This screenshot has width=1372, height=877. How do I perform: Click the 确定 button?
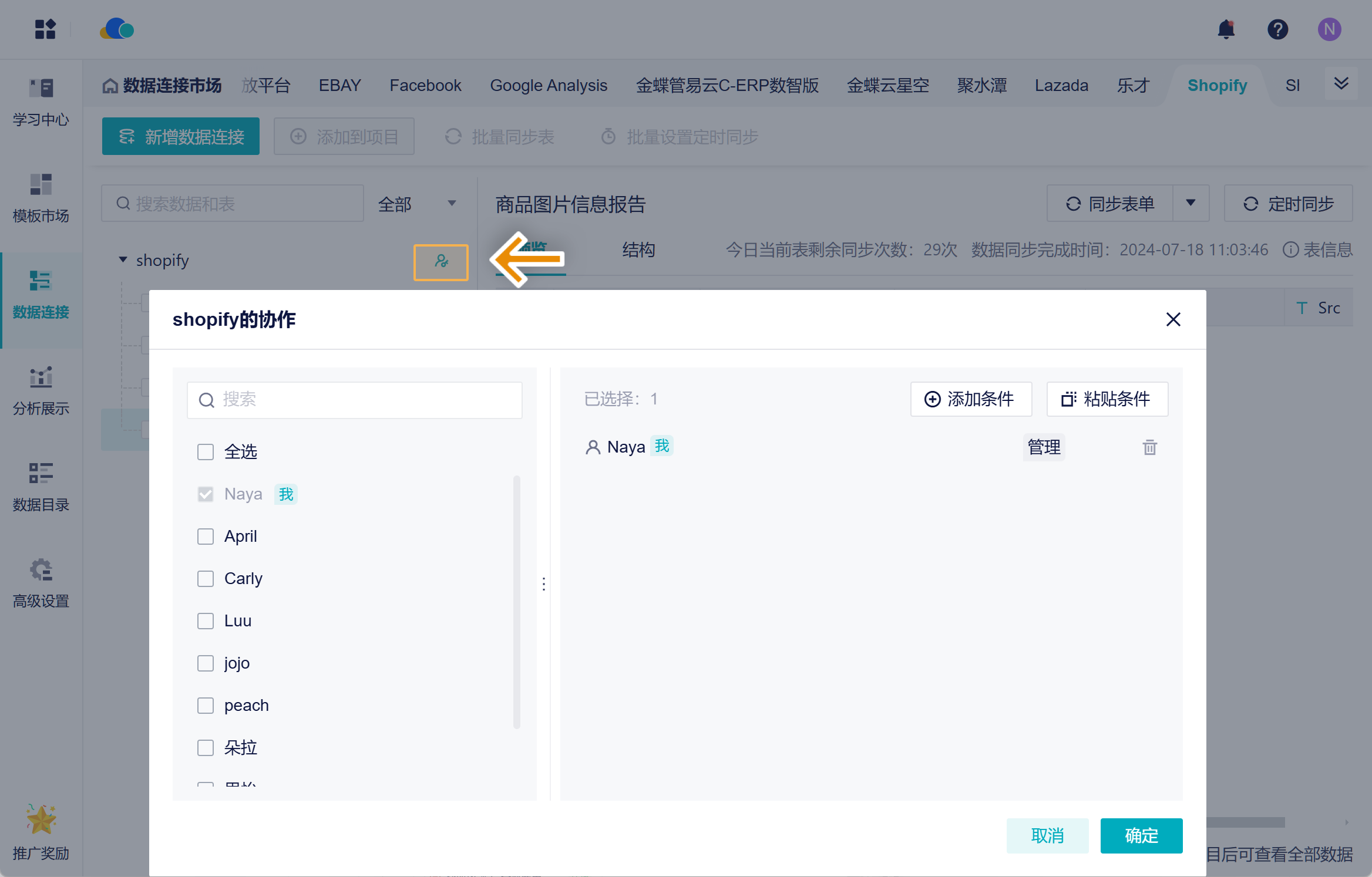(1141, 835)
